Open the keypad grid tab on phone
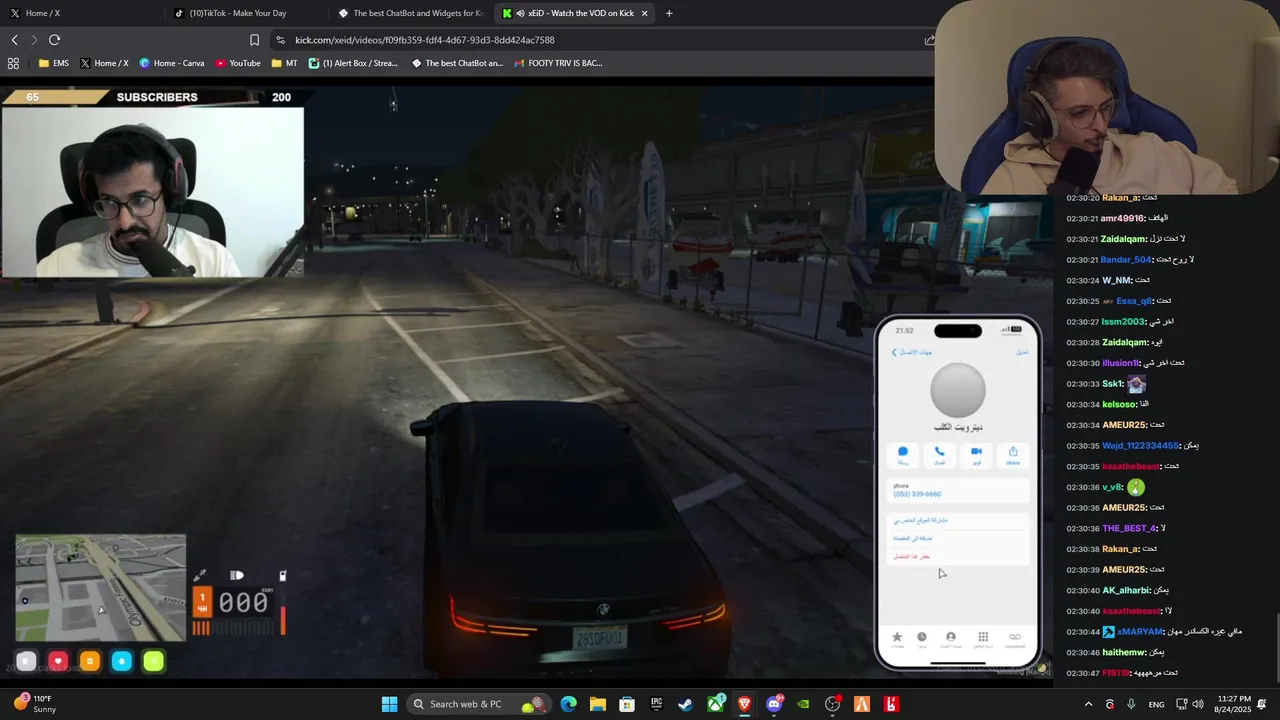 click(x=983, y=638)
